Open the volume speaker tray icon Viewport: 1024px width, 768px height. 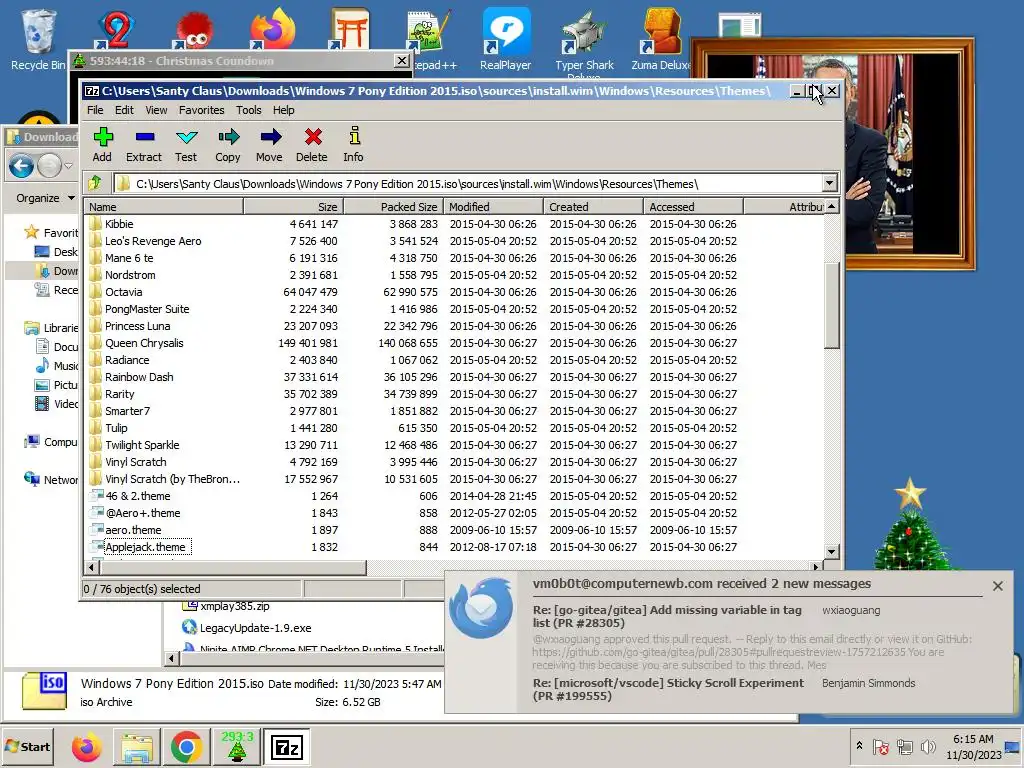tap(928, 746)
